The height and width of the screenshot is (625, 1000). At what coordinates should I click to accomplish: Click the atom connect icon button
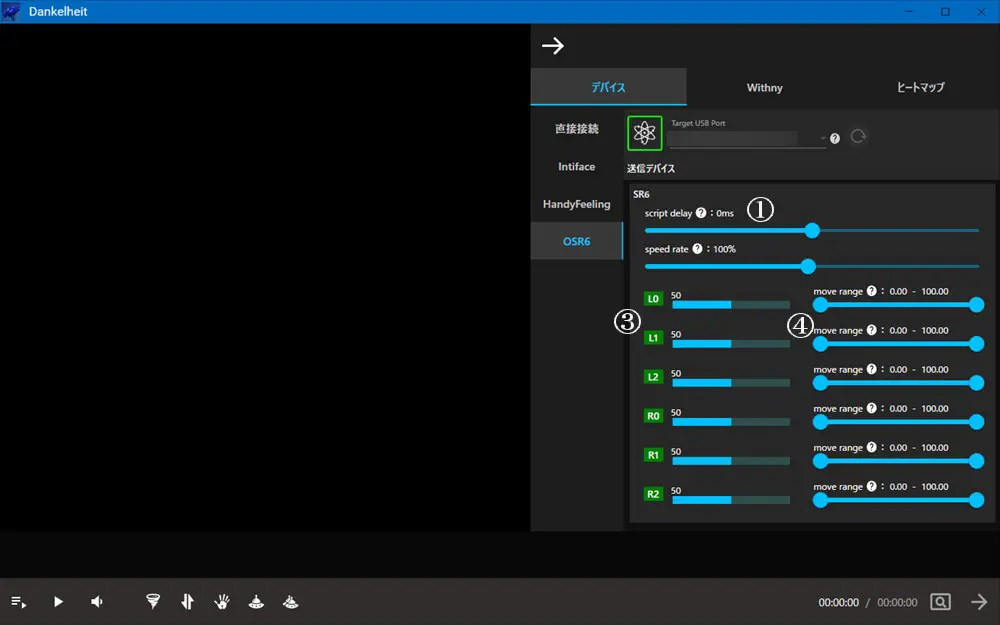click(645, 133)
